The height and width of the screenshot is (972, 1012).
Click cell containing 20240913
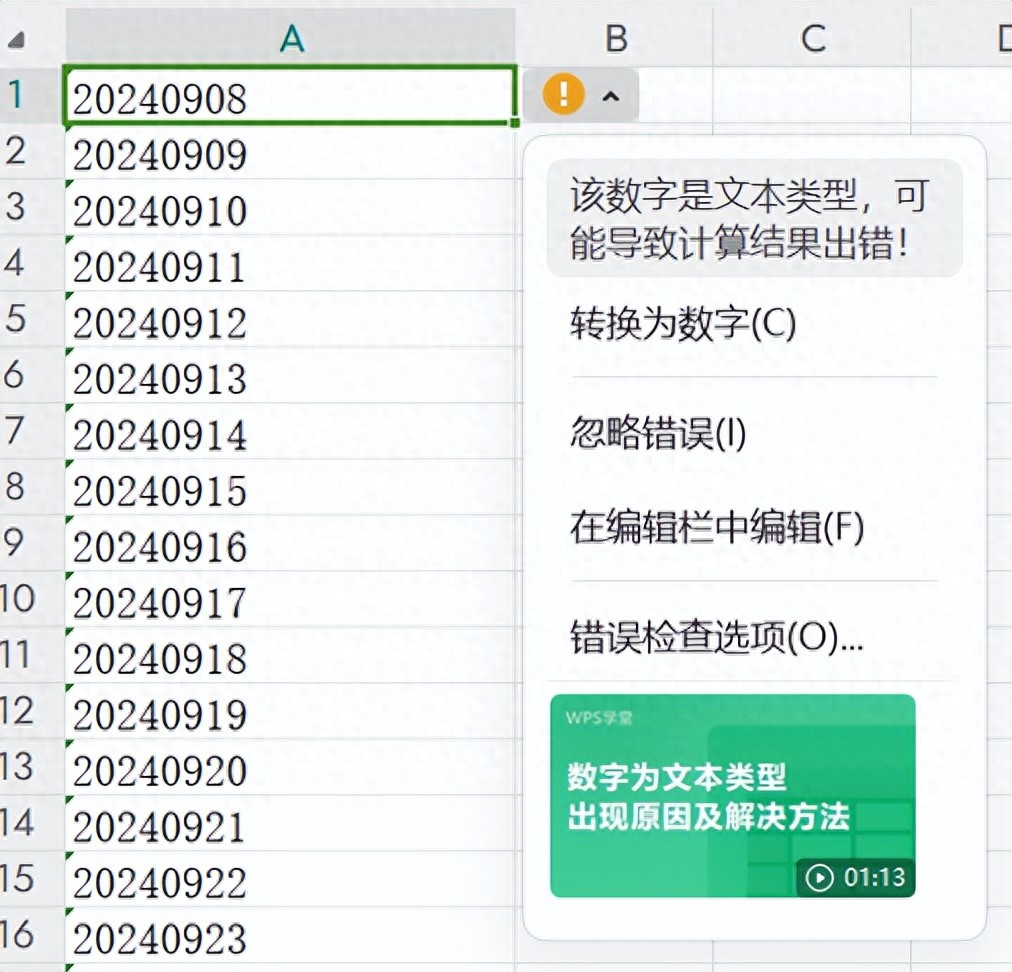tap(290, 375)
